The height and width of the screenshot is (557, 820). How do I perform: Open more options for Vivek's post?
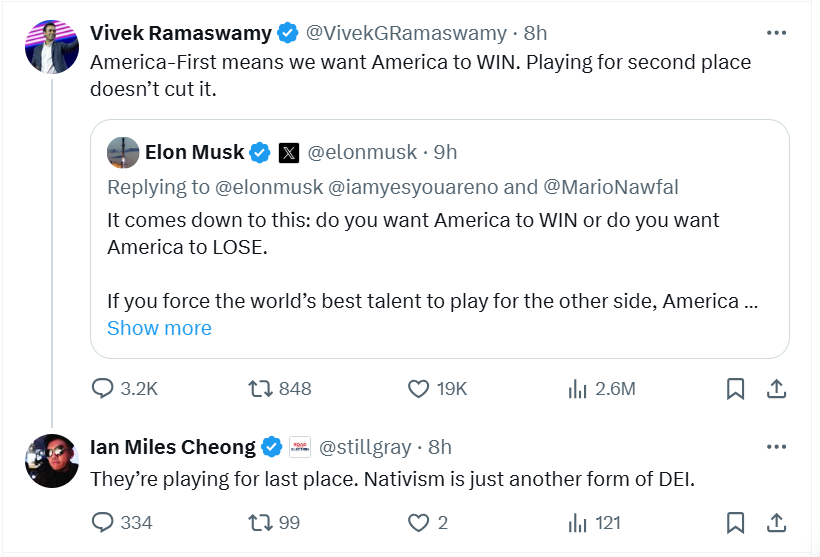pyautogui.click(x=776, y=33)
